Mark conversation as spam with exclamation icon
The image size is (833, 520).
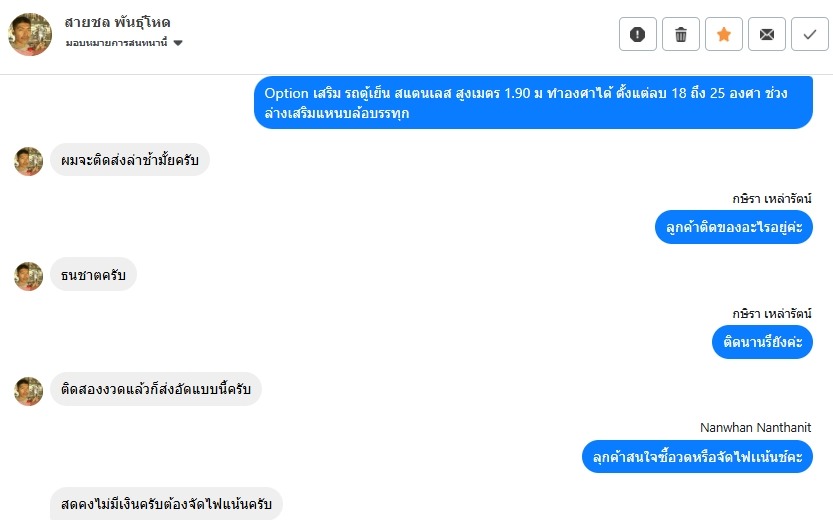click(638, 34)
